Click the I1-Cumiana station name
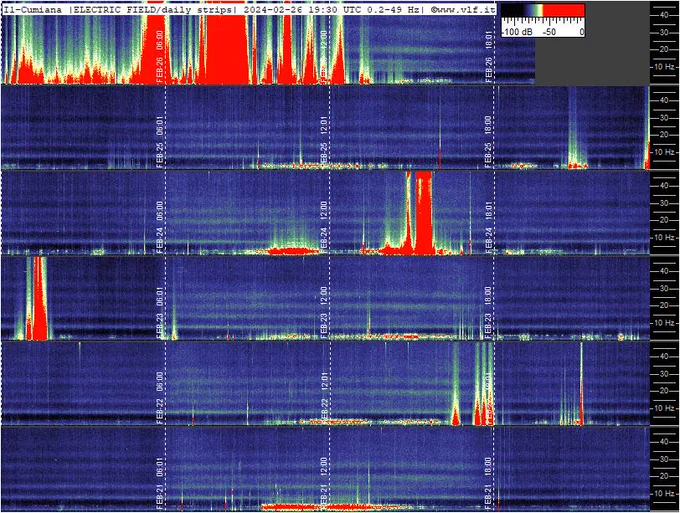The height and width of the screenshot is (513, 680). coord(33,10)
